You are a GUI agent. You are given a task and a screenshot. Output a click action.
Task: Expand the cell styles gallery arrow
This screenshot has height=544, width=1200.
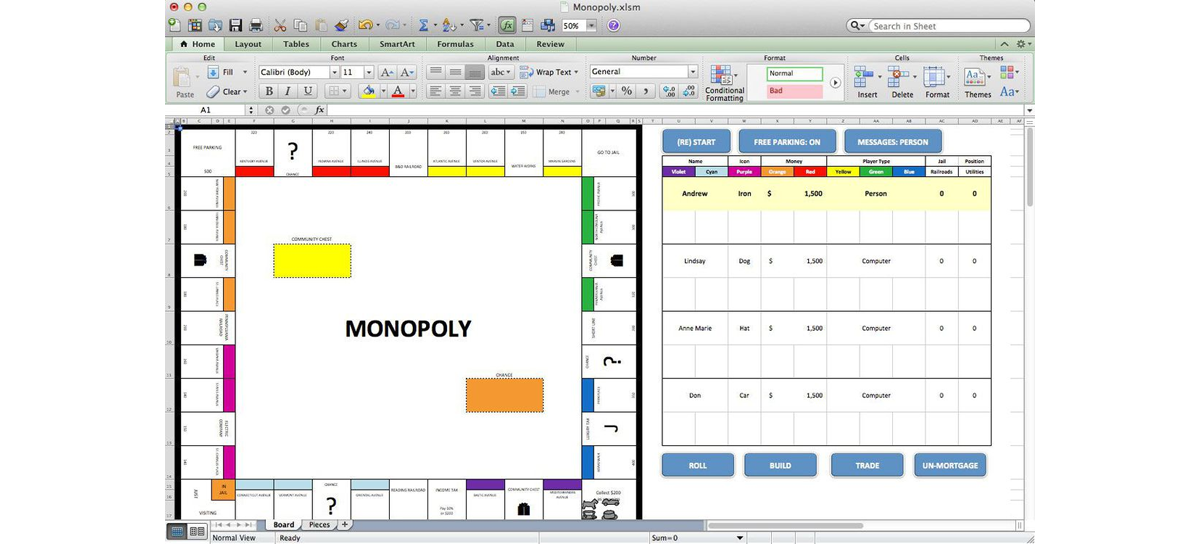[835, 83]
